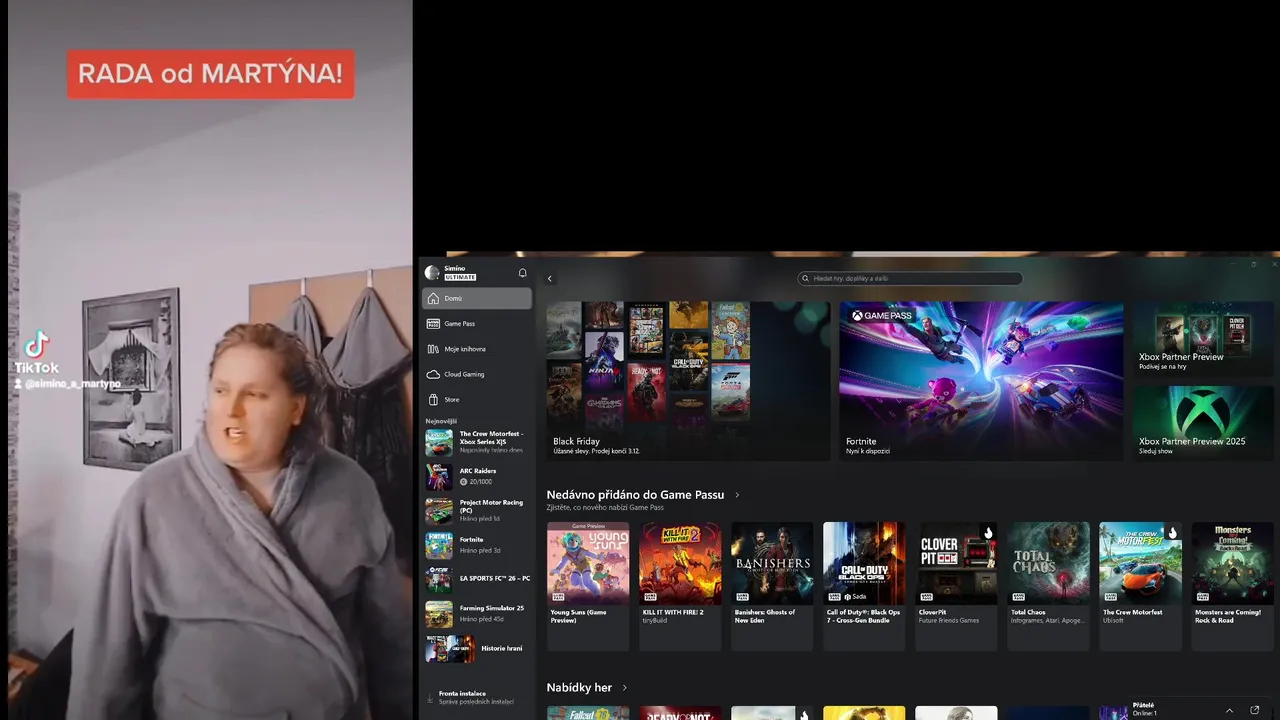Open Farming Simulator 25 in the sidebar
This screenshot has height=720, width=1280.
pyautogui.click(x=477, y=613)
